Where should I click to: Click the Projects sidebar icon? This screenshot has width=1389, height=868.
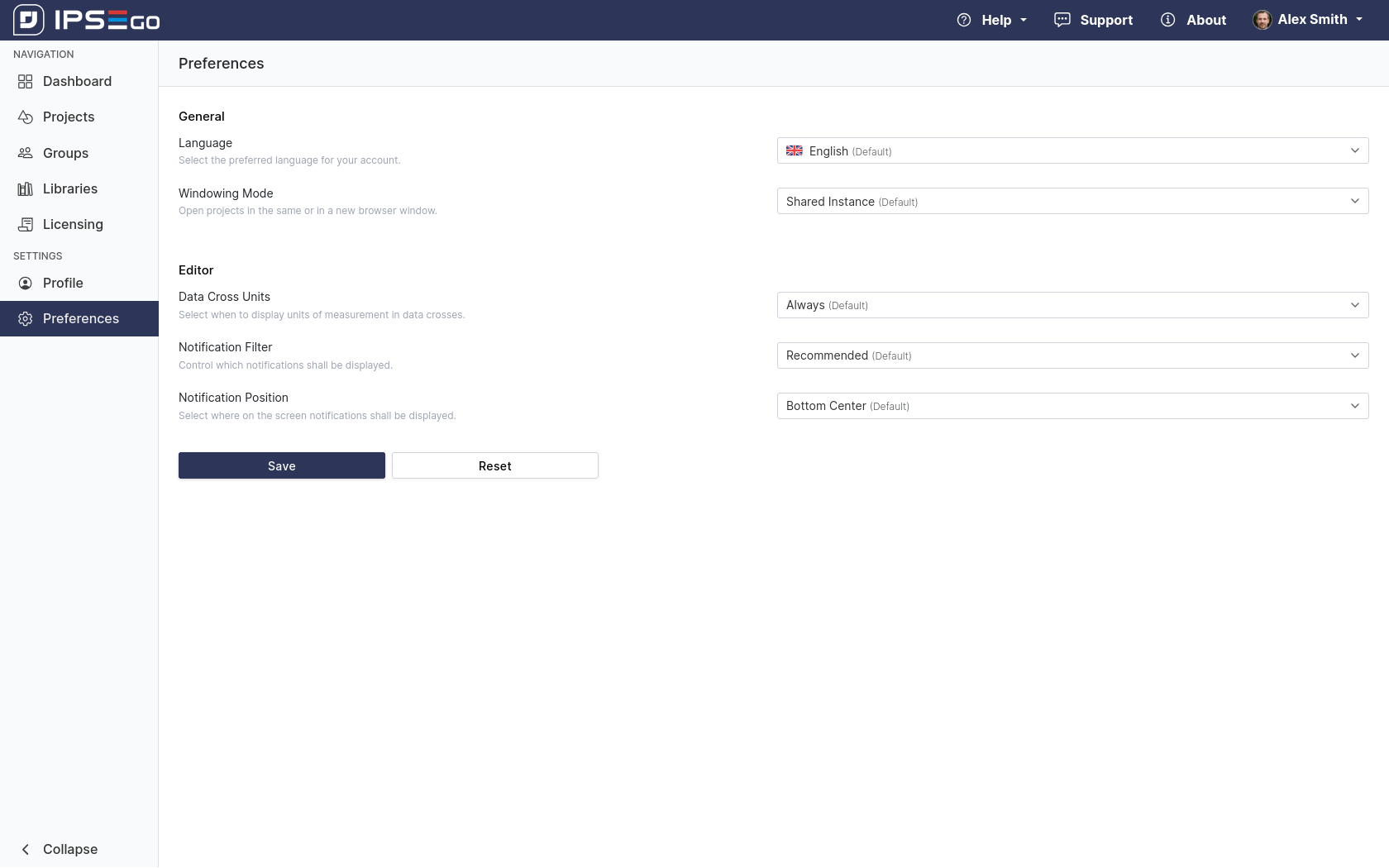click(26, 117)
